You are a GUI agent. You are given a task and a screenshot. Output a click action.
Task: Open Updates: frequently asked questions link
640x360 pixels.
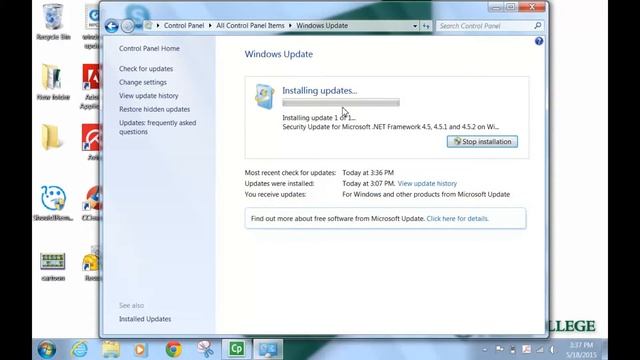pyautogui.click(x=158, y=127)
